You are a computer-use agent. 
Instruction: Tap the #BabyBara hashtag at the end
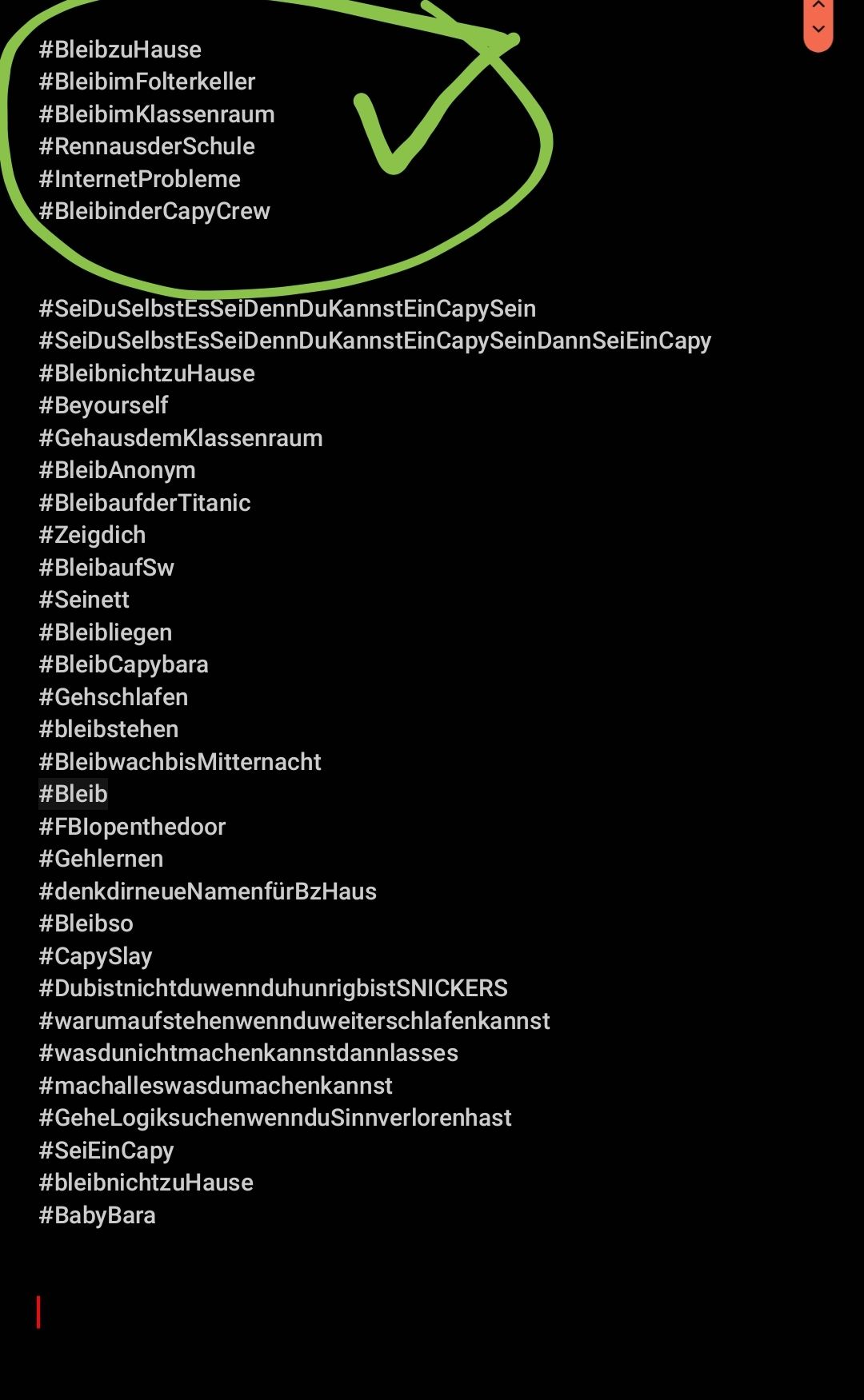(x=97, y=1215)
